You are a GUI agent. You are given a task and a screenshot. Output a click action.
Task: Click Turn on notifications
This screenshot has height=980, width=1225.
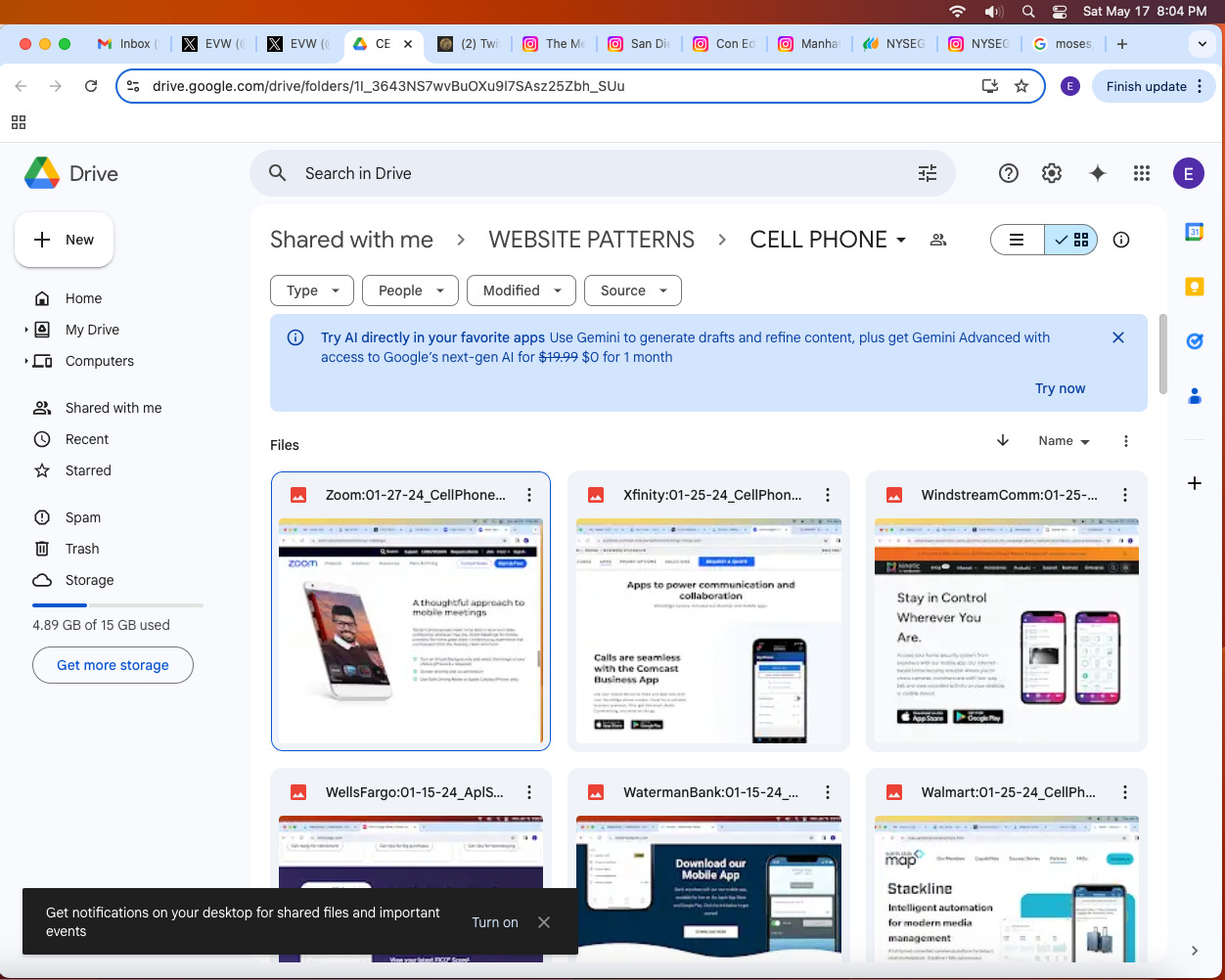[495, 922]
